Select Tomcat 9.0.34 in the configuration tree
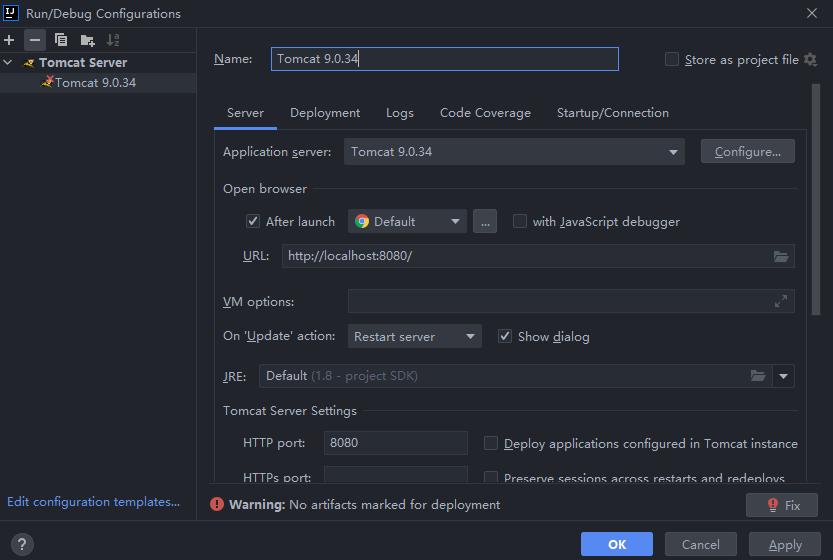 click(98, 83)
